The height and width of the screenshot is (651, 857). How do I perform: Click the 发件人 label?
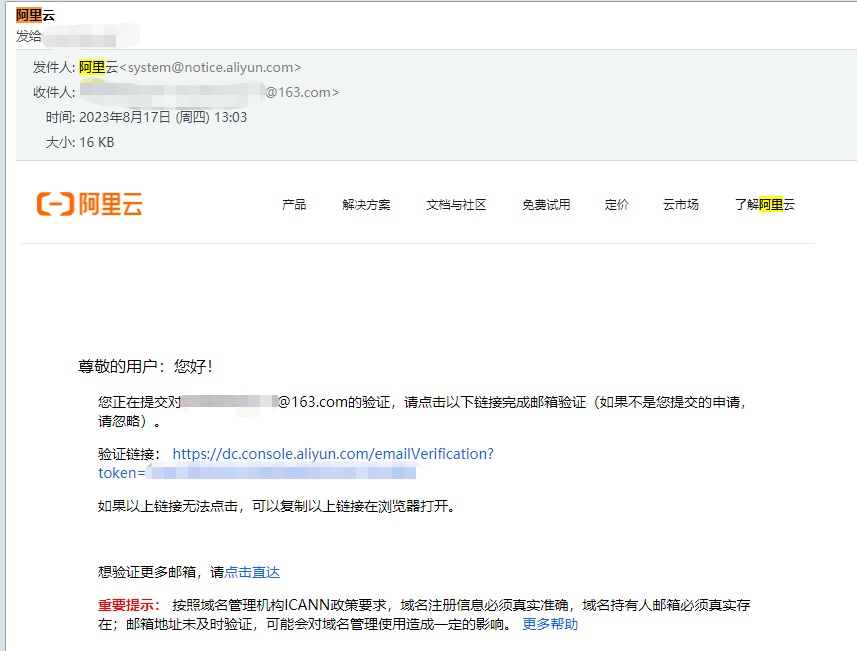coord(54,67)
